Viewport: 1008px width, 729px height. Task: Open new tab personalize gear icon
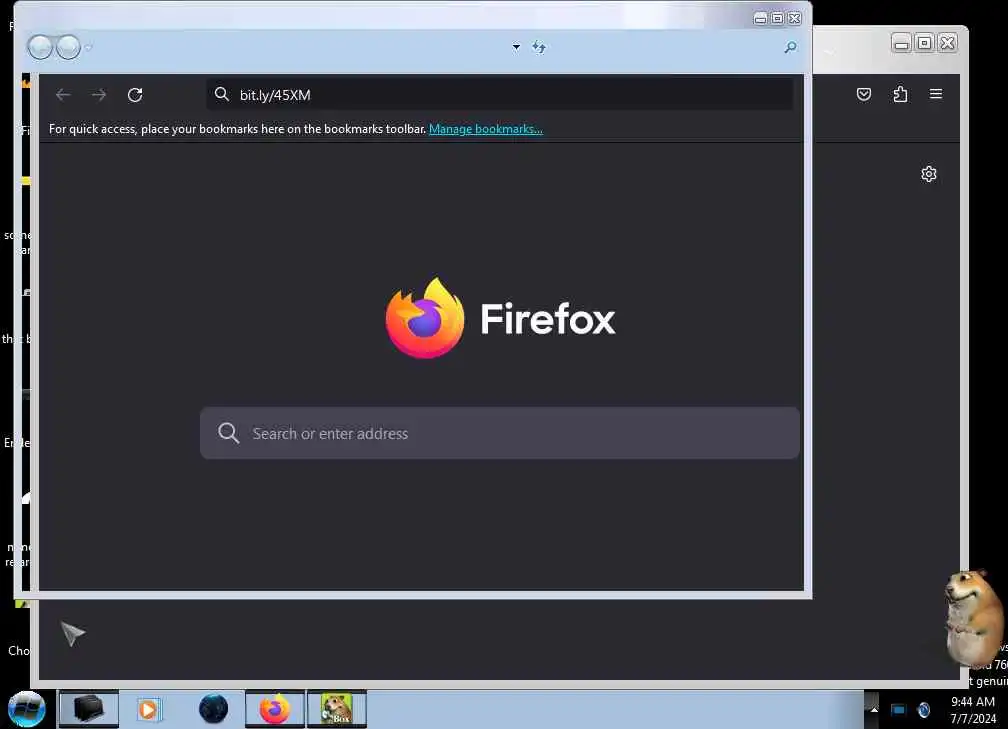[929, 174]
